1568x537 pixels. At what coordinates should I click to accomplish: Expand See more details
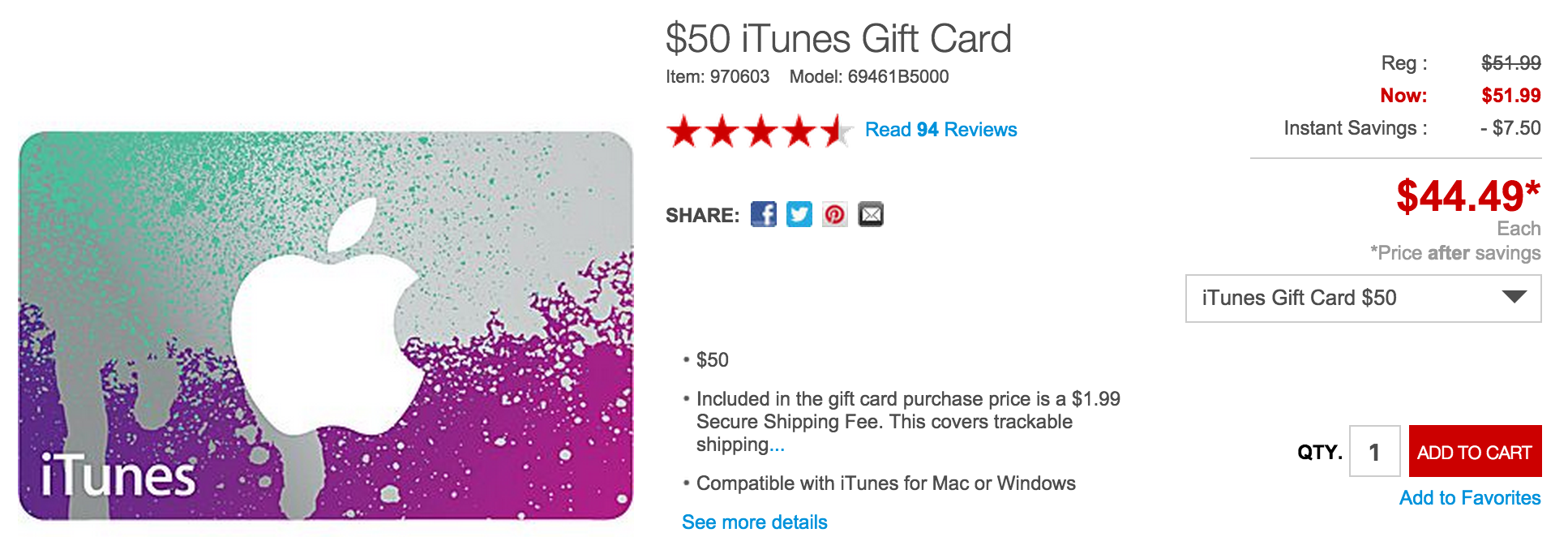pos(754,522)
